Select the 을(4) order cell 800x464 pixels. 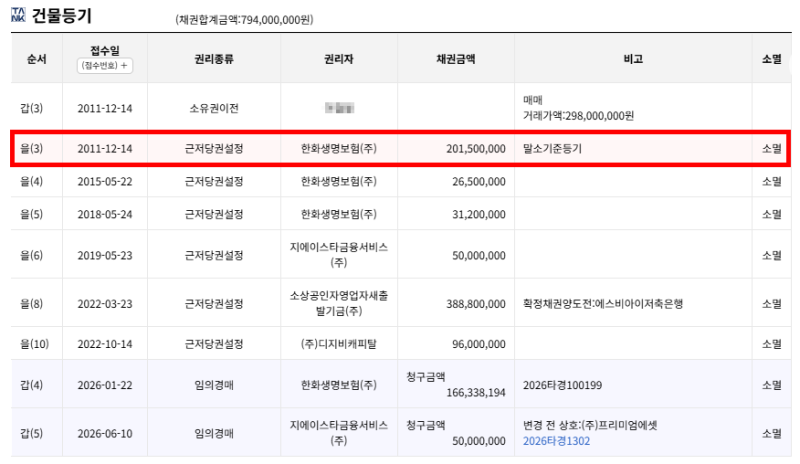[31, 182]
